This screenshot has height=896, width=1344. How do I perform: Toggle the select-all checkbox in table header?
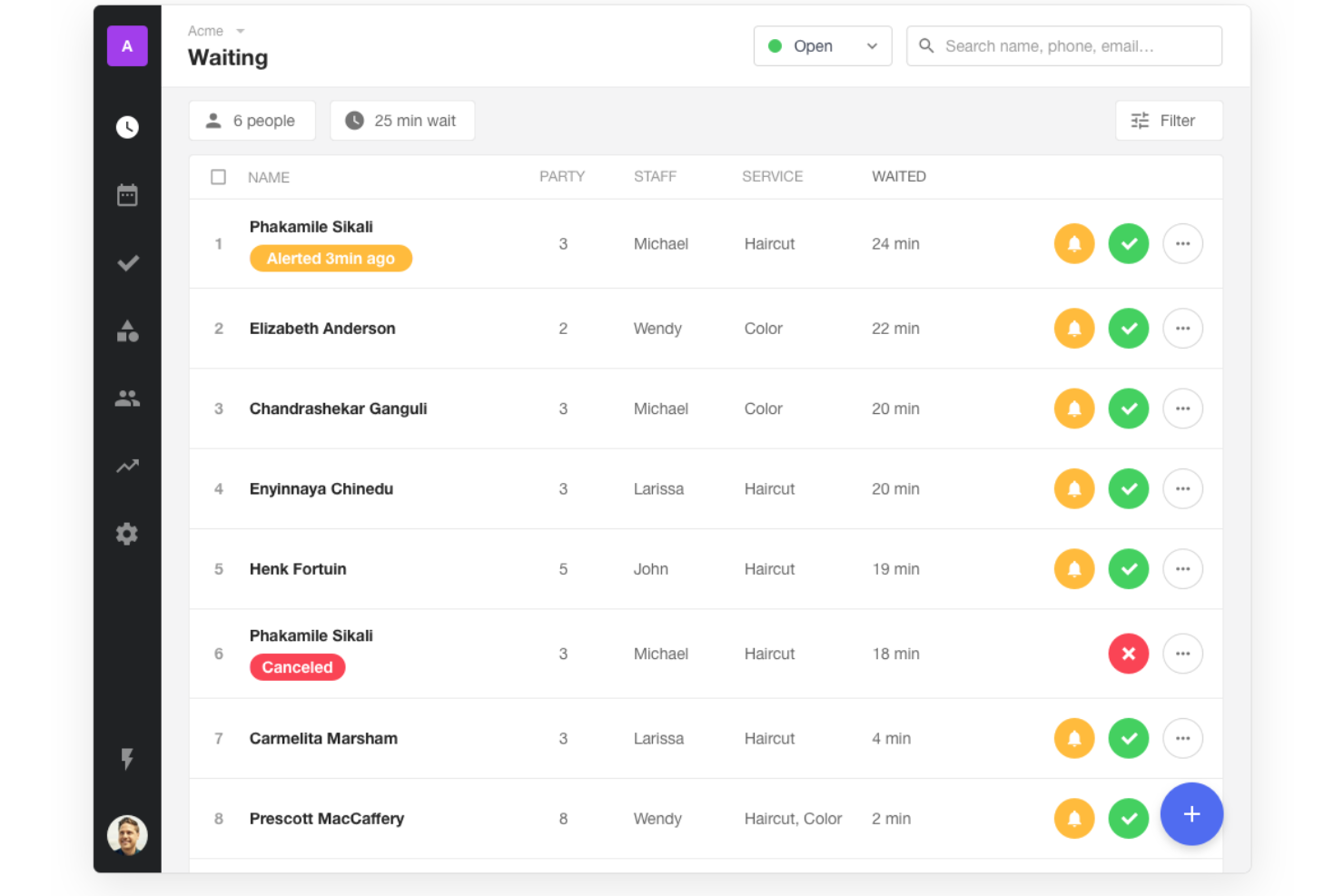pyautogui.click(x=218, y=176)
